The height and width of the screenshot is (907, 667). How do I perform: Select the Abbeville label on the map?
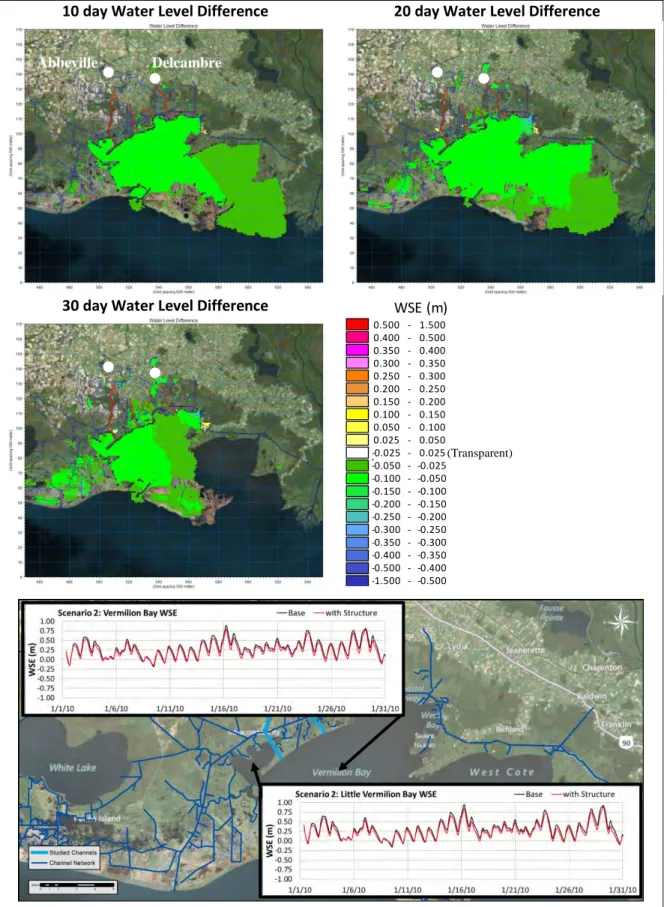tap(68, 62)
